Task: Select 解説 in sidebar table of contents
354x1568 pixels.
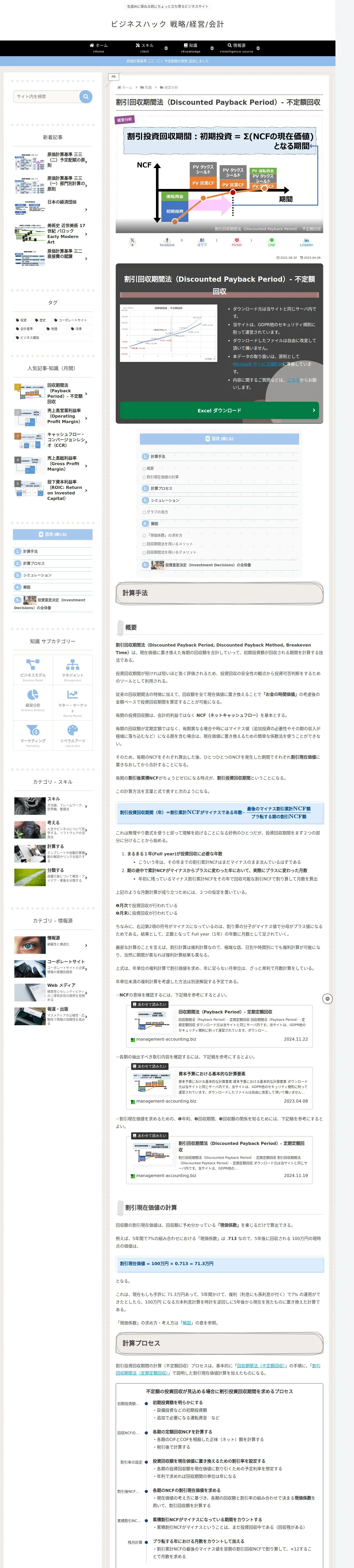Action: pyautogui.click(x=27, y=587)
